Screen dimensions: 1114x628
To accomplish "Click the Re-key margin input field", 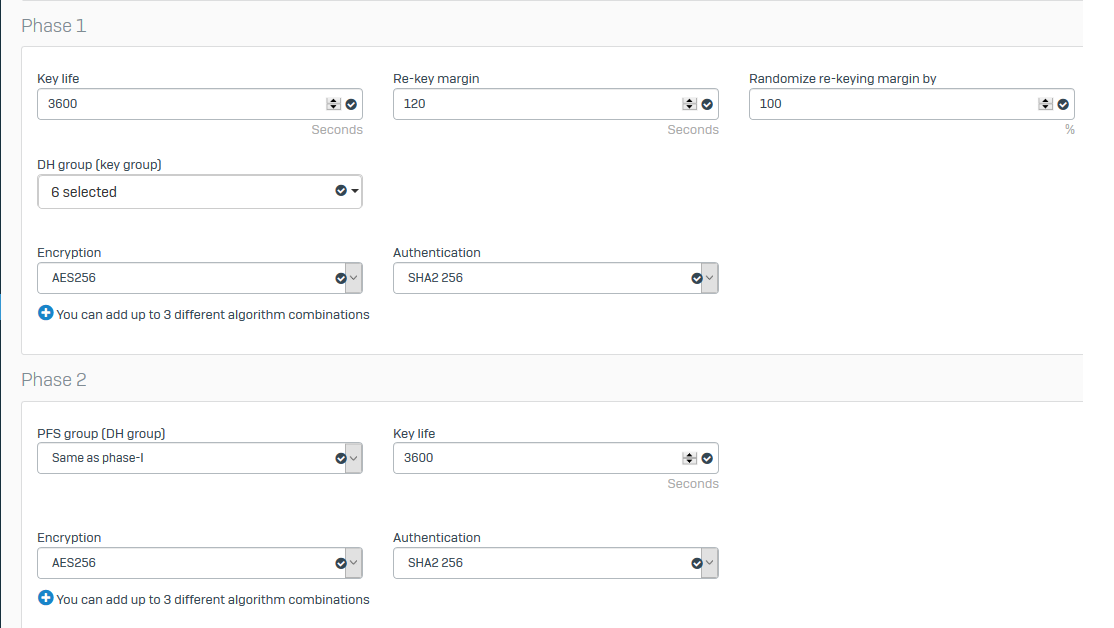I will pos(556,104).
